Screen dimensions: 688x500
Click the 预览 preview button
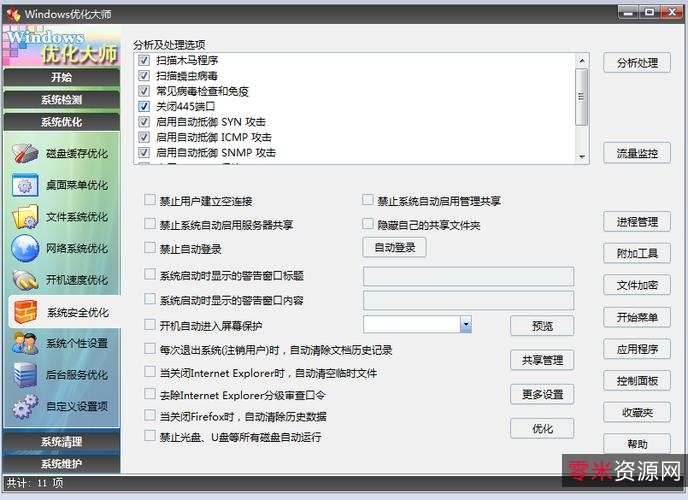542,326
